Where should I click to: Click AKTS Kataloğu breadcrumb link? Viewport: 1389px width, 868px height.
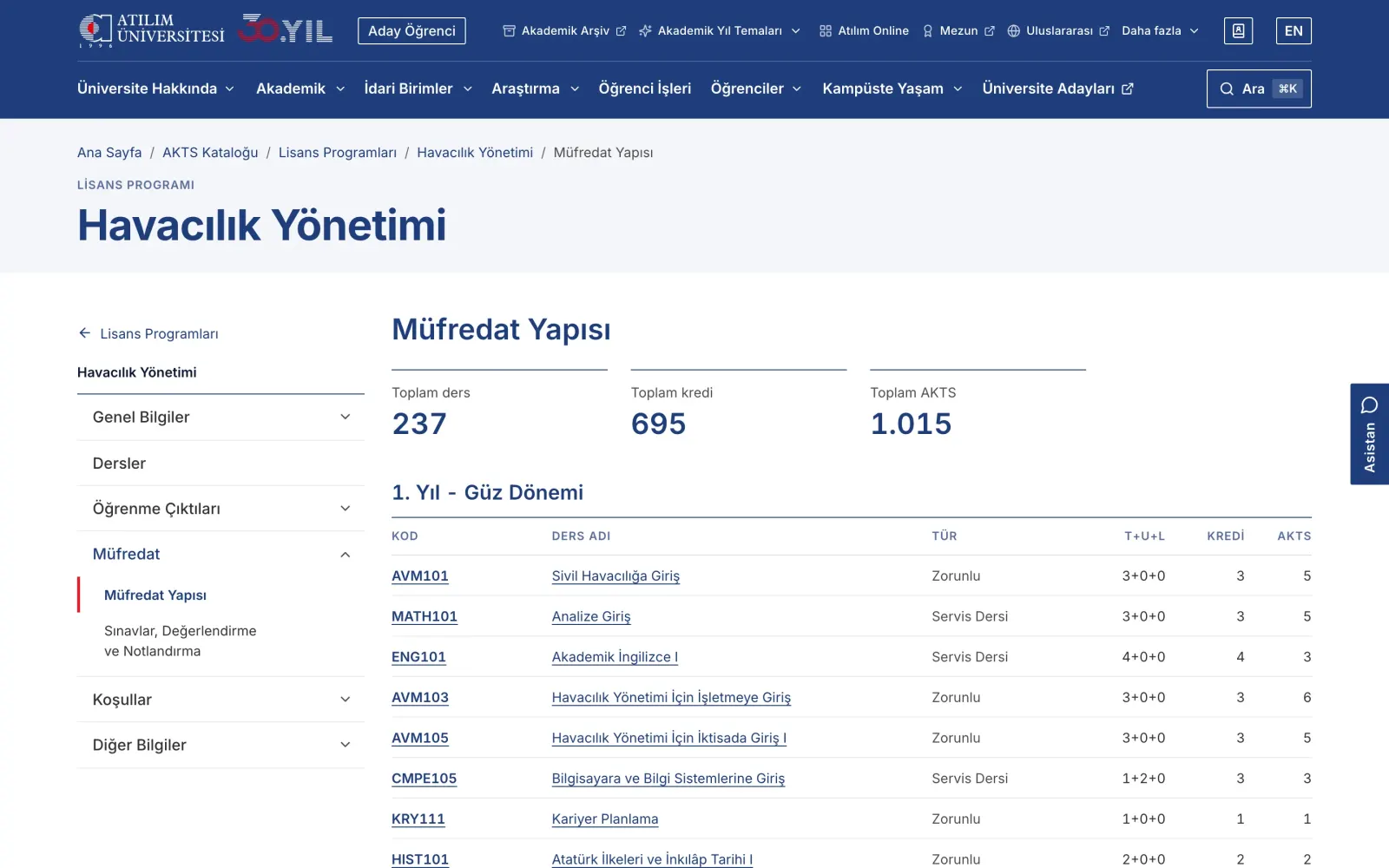click(210, 153)
